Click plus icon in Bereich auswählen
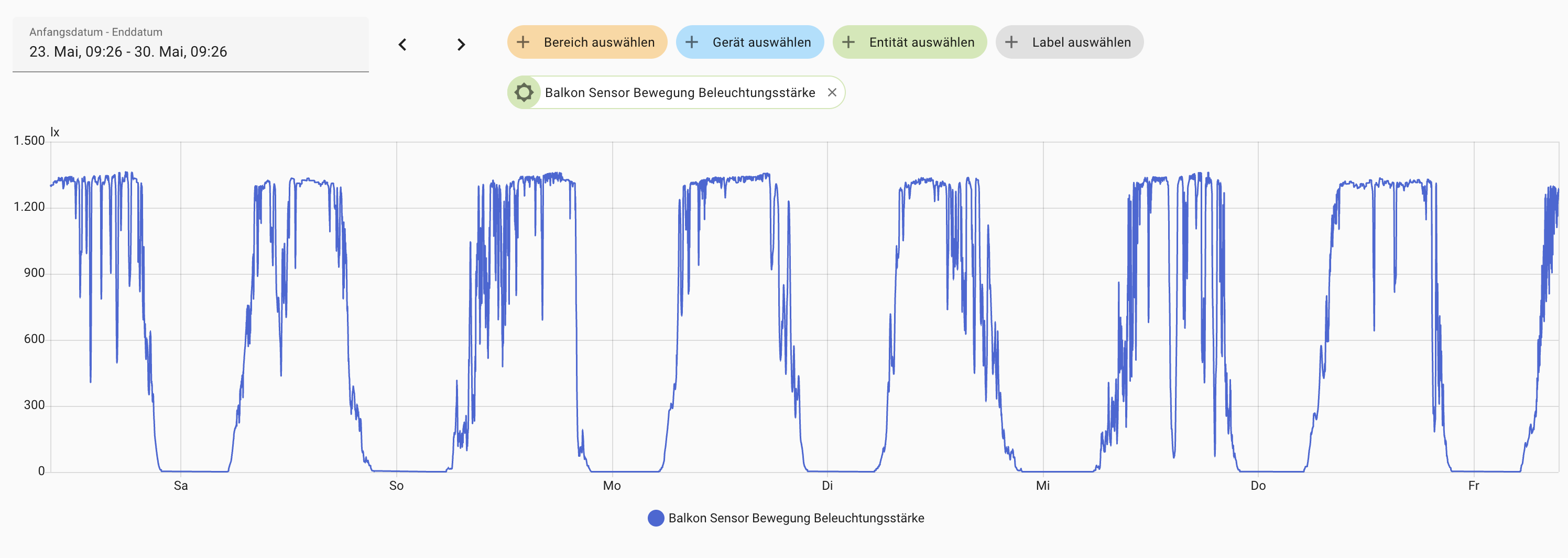This screenshot has height=558, width=1568. click(x=523, y=42)
